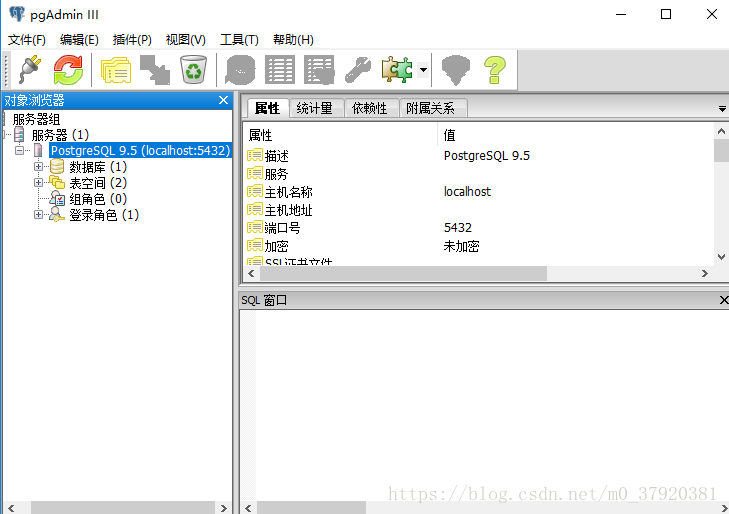Screen dimensions: 729x514
Task: Click the property icon beside 主机地址
Action: (x=255, y=210)
